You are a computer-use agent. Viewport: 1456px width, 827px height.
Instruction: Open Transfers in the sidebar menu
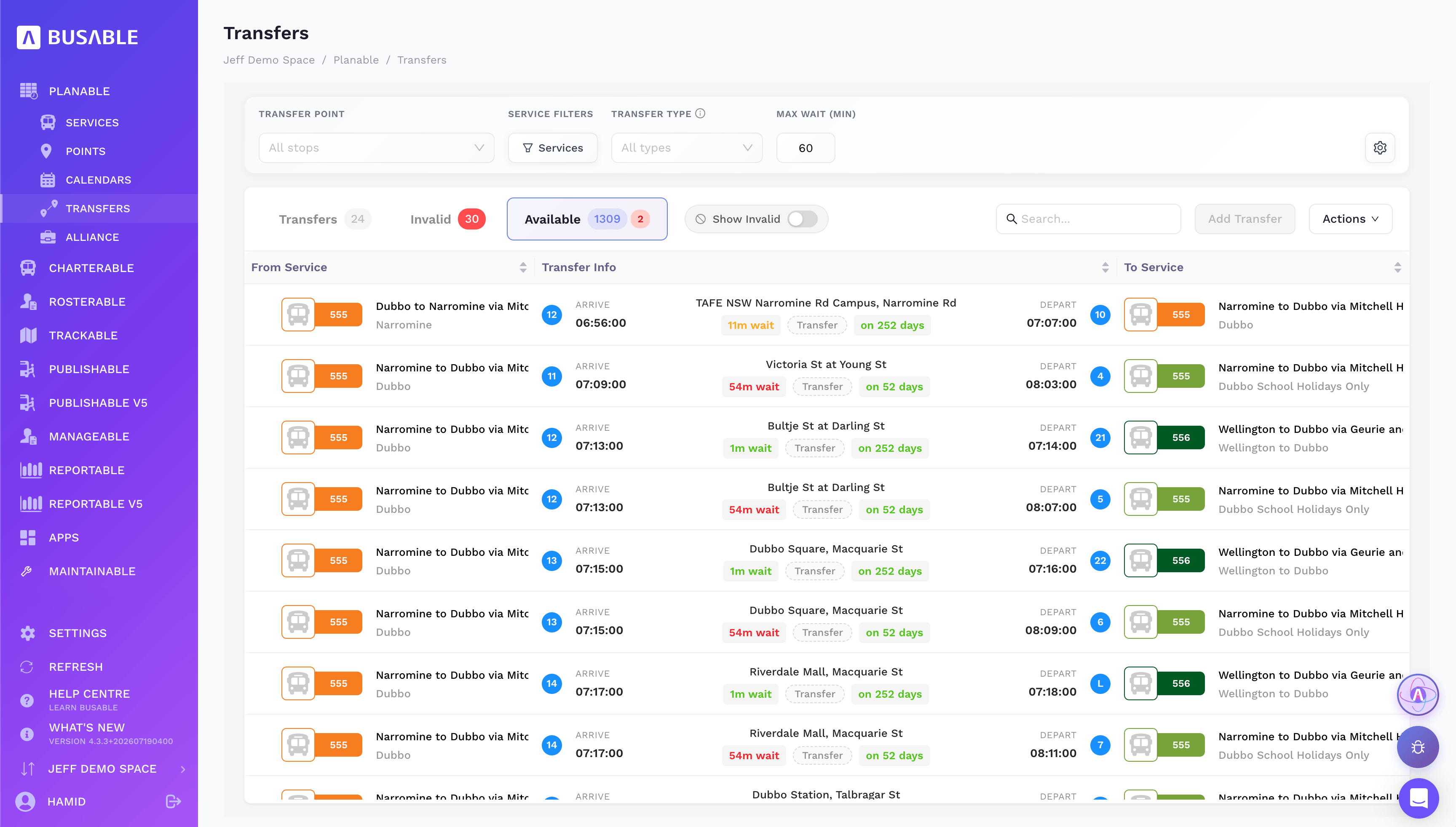(x=99, y=208)
